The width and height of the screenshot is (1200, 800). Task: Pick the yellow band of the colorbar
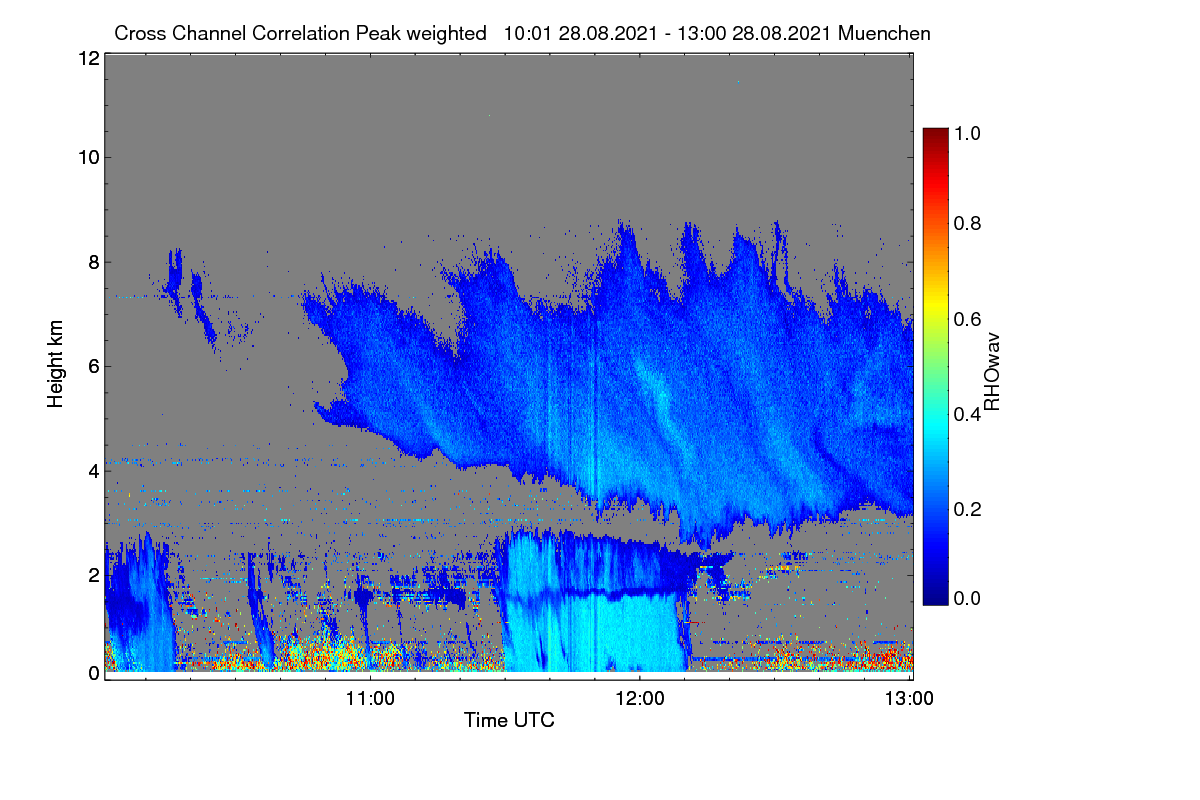click(x=935, y=305)
